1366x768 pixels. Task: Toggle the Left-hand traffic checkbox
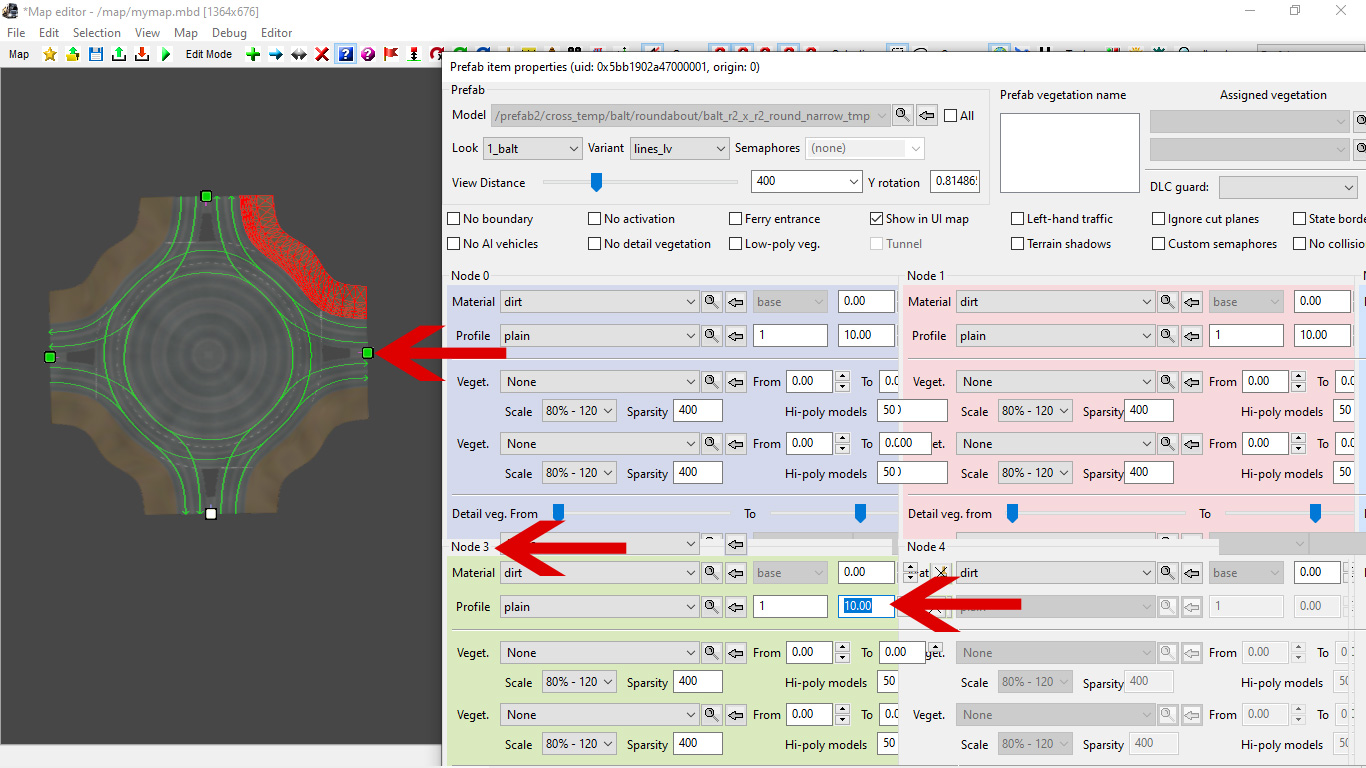coord(1018,219)
